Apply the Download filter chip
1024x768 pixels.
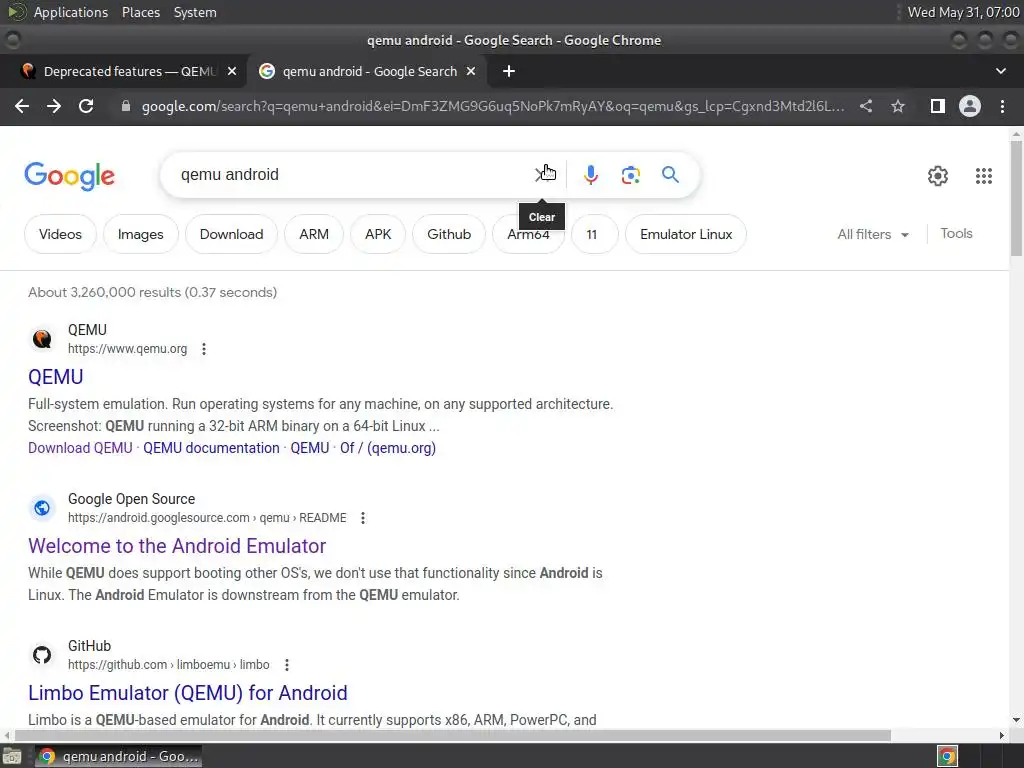(x=231, y=234)
